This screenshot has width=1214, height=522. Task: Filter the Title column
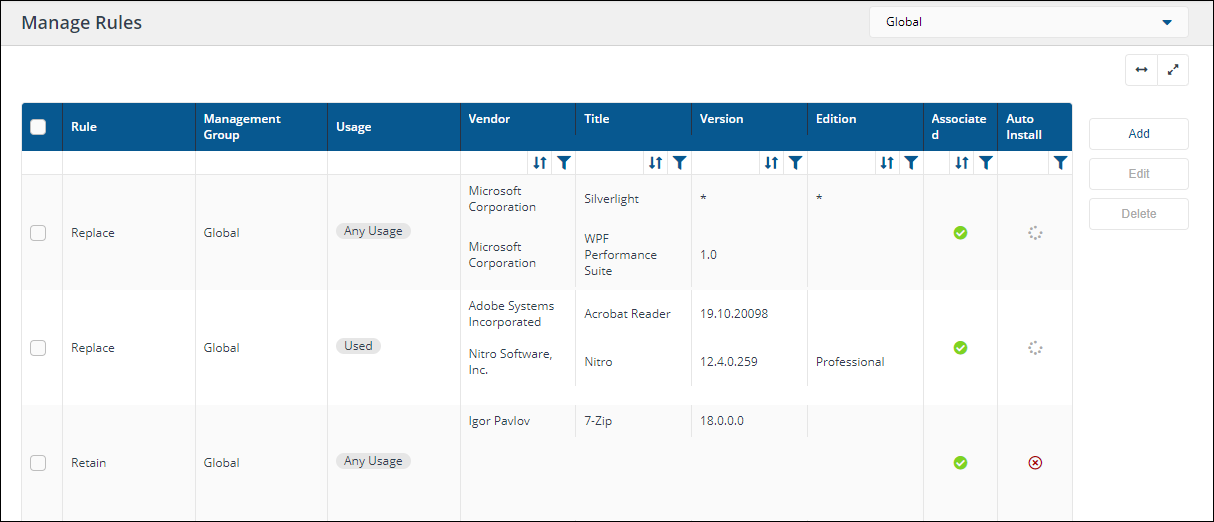tap(679, 163)
